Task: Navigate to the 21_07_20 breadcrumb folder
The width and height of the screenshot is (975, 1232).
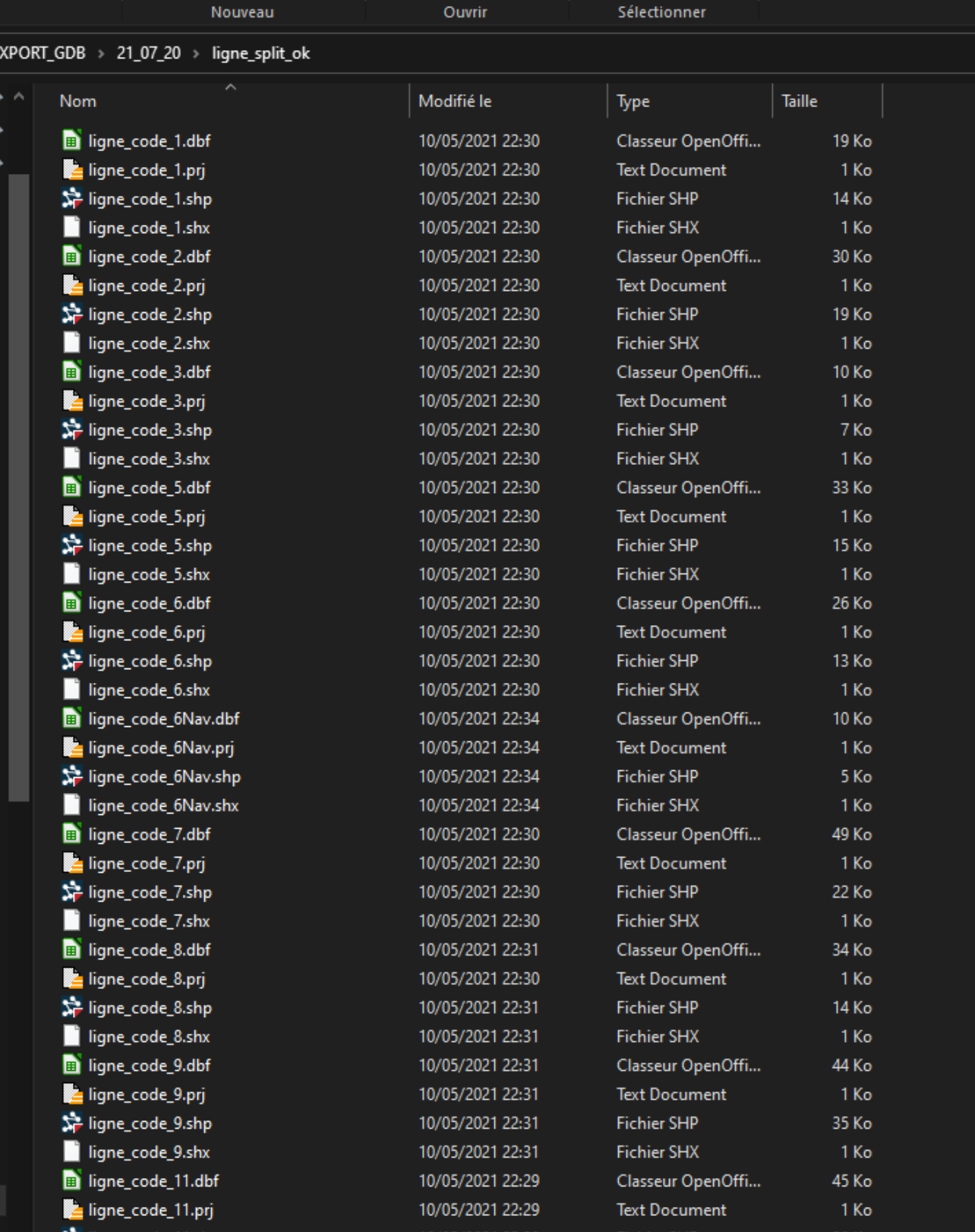Action: (x=149, y=54)
